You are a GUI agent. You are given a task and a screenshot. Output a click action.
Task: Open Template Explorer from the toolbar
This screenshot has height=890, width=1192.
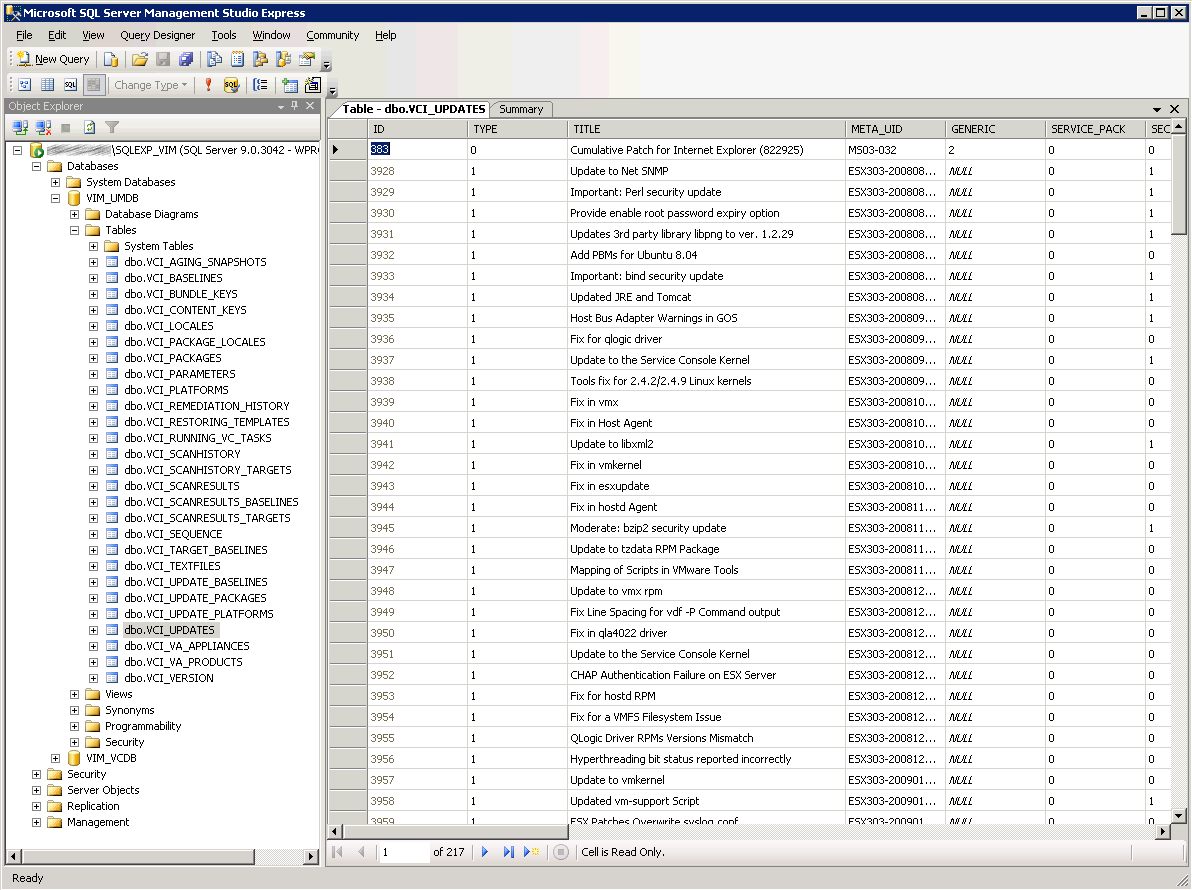[x=284, y=59]
